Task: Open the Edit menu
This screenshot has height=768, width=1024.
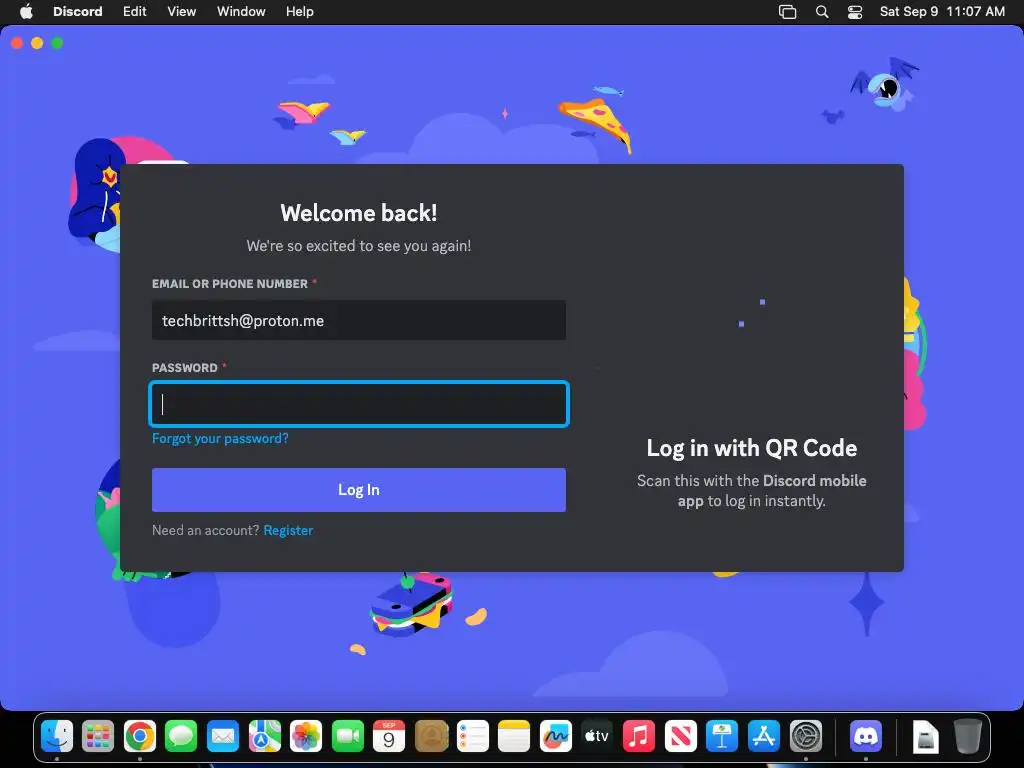Action: pos(135,11)
